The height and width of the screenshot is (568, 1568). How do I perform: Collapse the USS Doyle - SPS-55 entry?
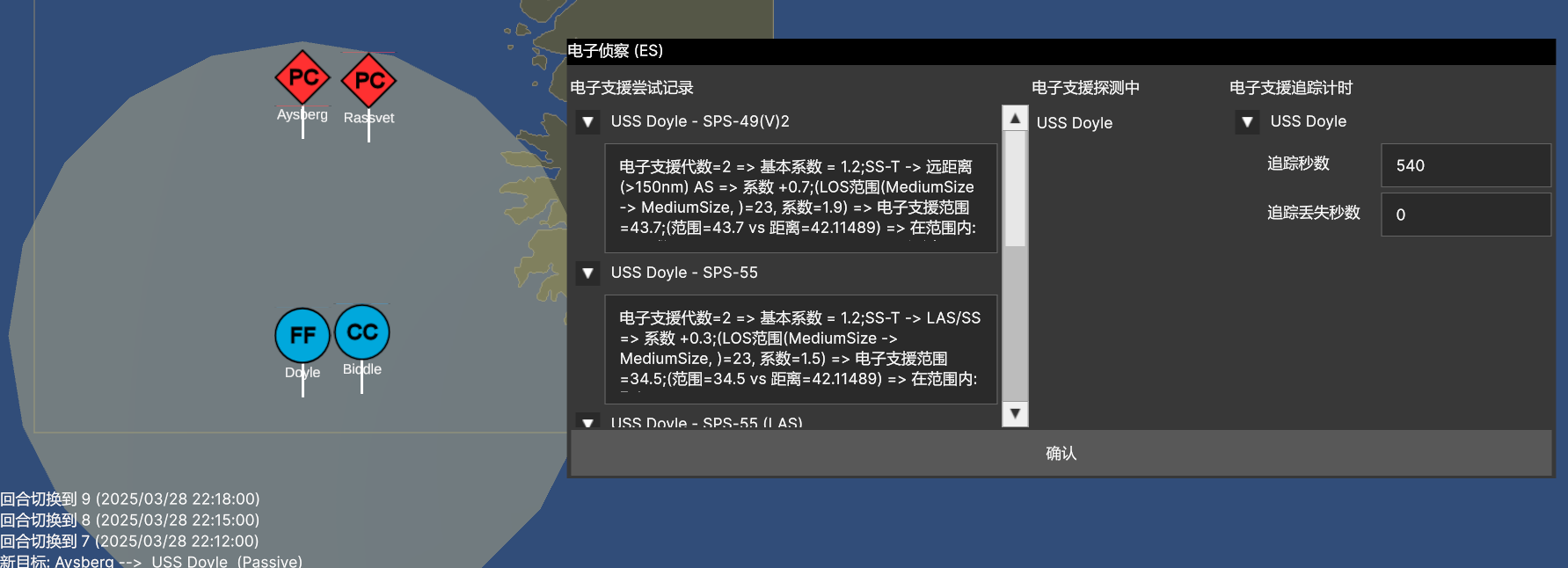pos(588,273)
